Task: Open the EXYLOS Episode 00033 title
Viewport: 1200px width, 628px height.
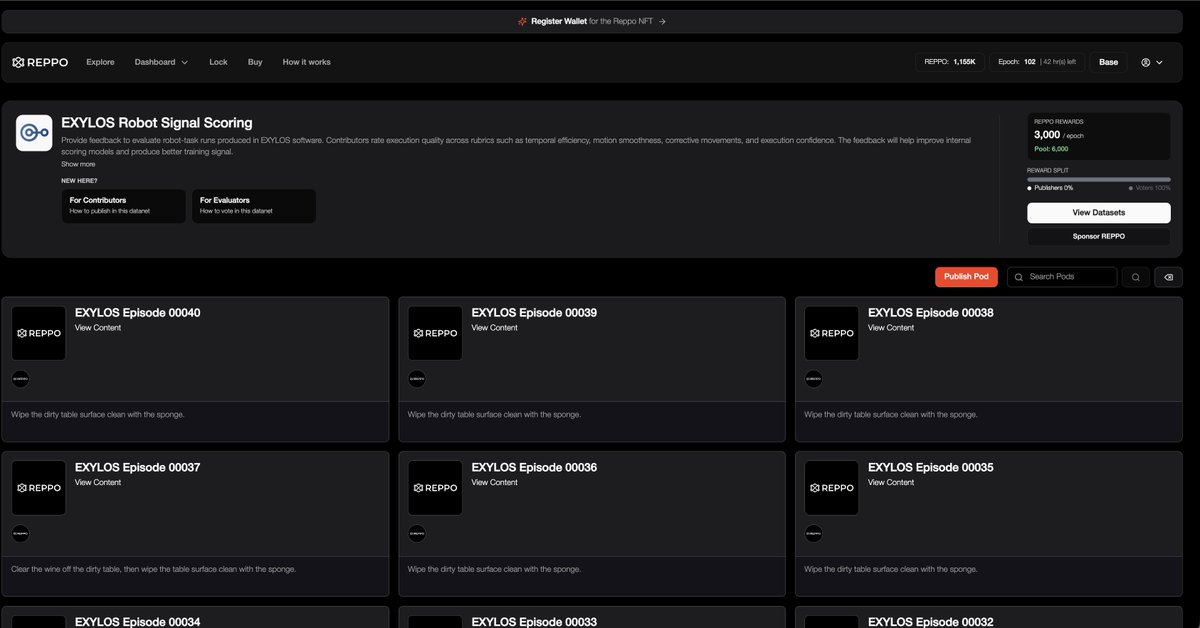Action: click(534, 622)
